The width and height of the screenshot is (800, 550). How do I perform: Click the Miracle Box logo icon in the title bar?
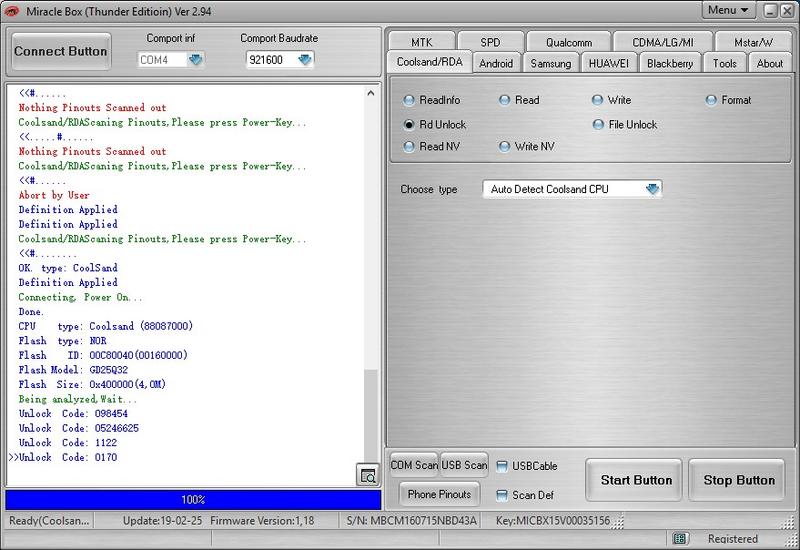(x=11, y=11)
